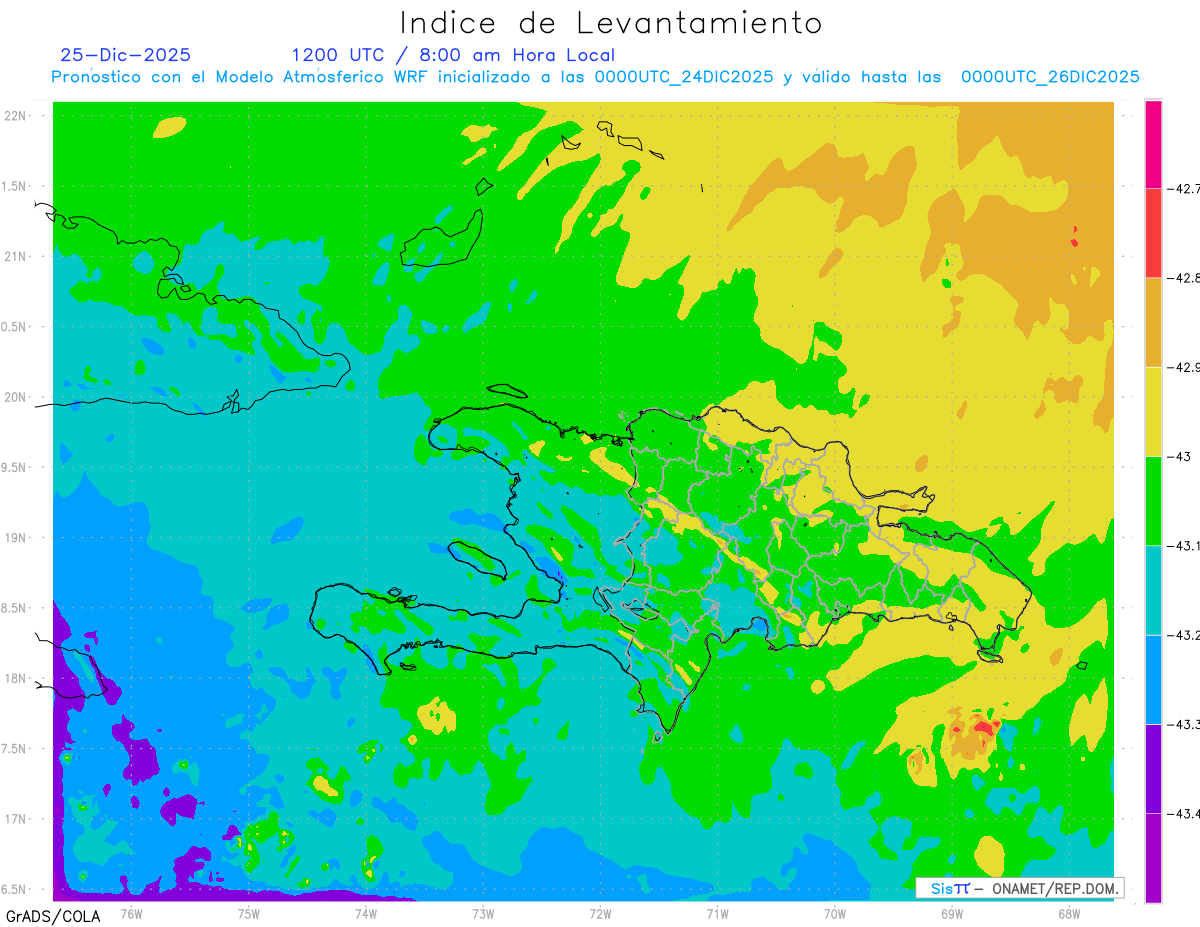The height and width of the screenshot is (927, 1200).
Task: Click the "18N" latitude label
Action: coord(17,679)
